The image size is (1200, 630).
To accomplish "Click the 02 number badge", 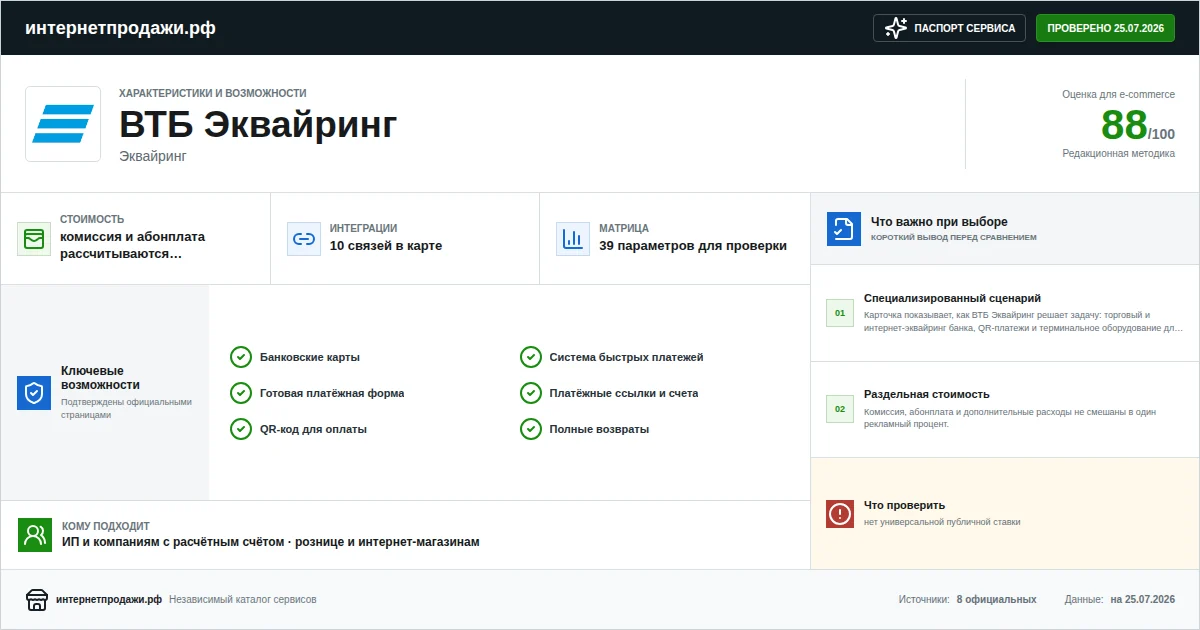I will pyautogui.click(x=840, y=409).
